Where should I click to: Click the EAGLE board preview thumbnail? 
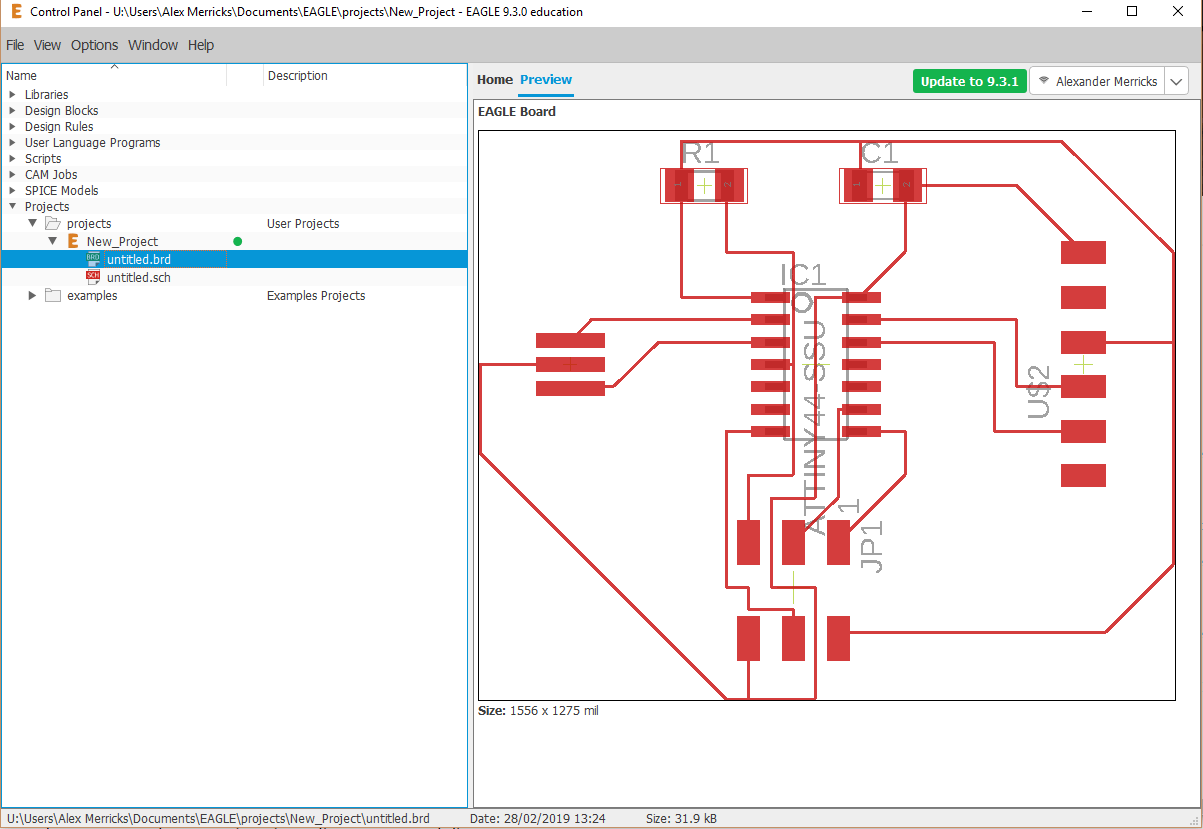826,415
